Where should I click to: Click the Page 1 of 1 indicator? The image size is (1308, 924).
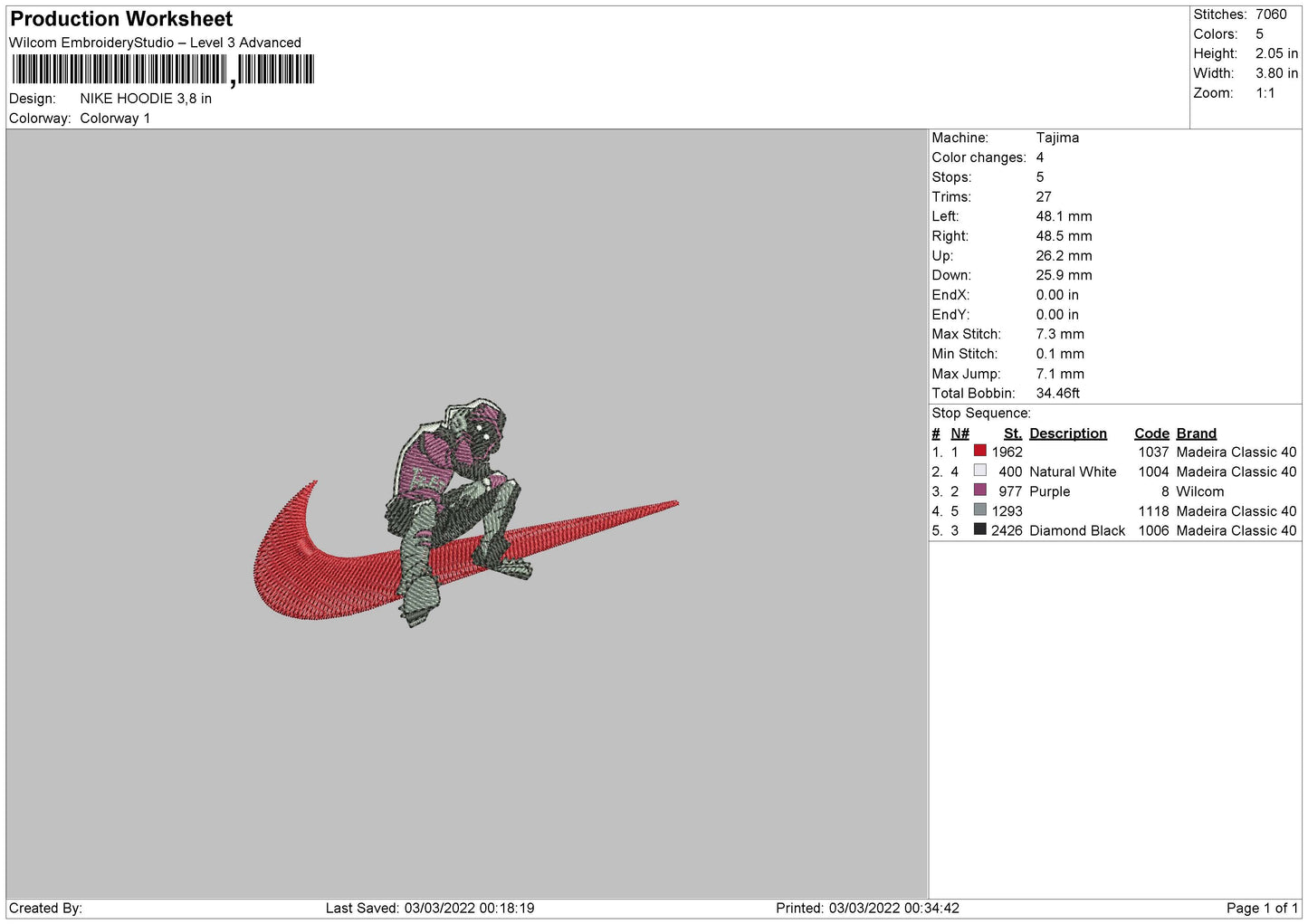[1262, 908]
